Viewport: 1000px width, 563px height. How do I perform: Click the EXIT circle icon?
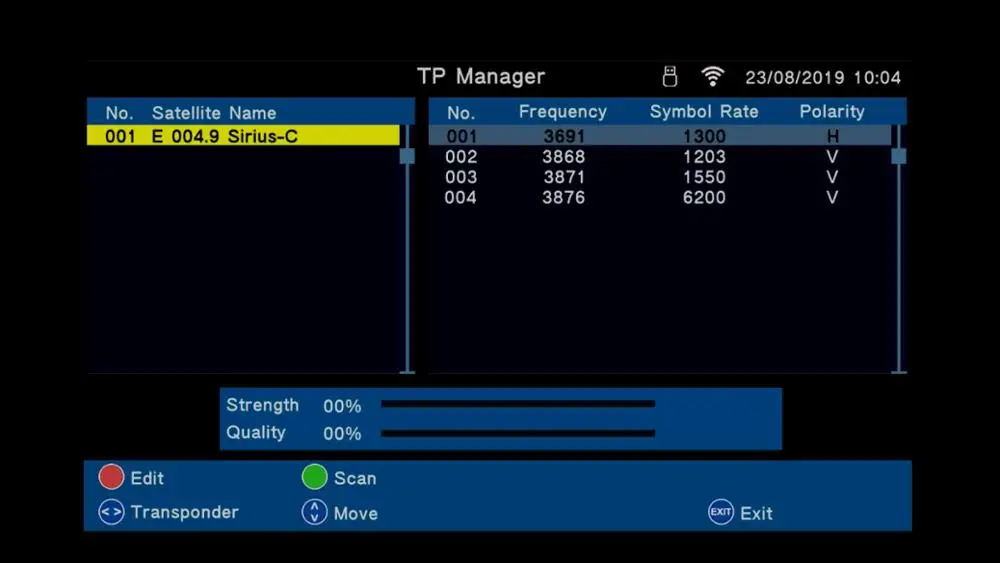pos(721,512)
